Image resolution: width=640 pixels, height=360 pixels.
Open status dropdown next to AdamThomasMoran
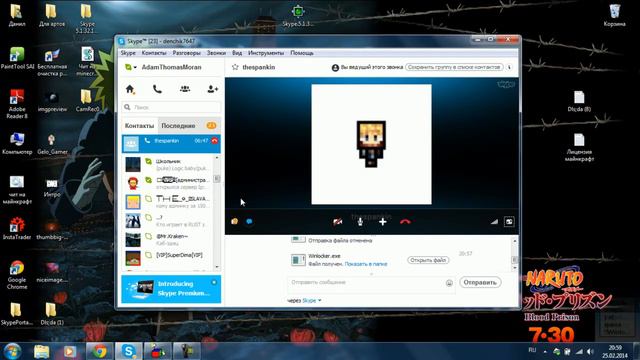coord(131,67)
